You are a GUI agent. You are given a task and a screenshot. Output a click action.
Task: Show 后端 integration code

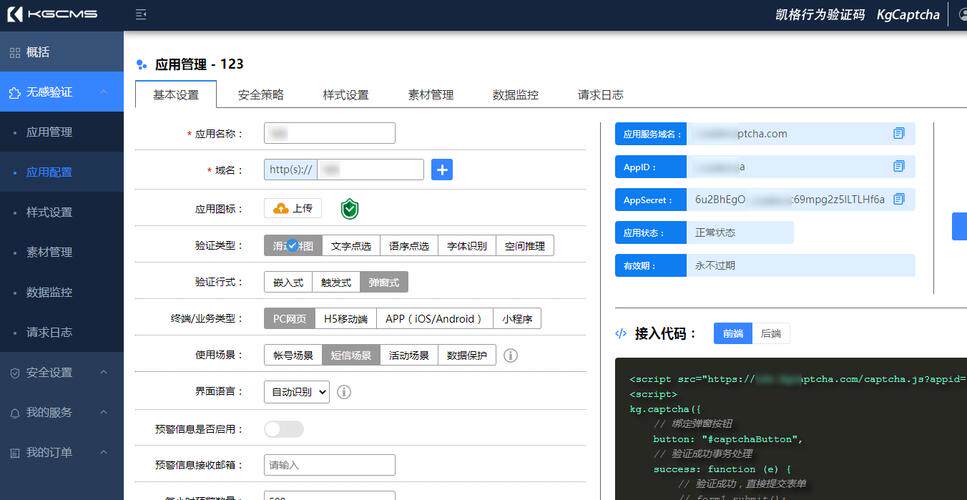[x=771, y=334]
